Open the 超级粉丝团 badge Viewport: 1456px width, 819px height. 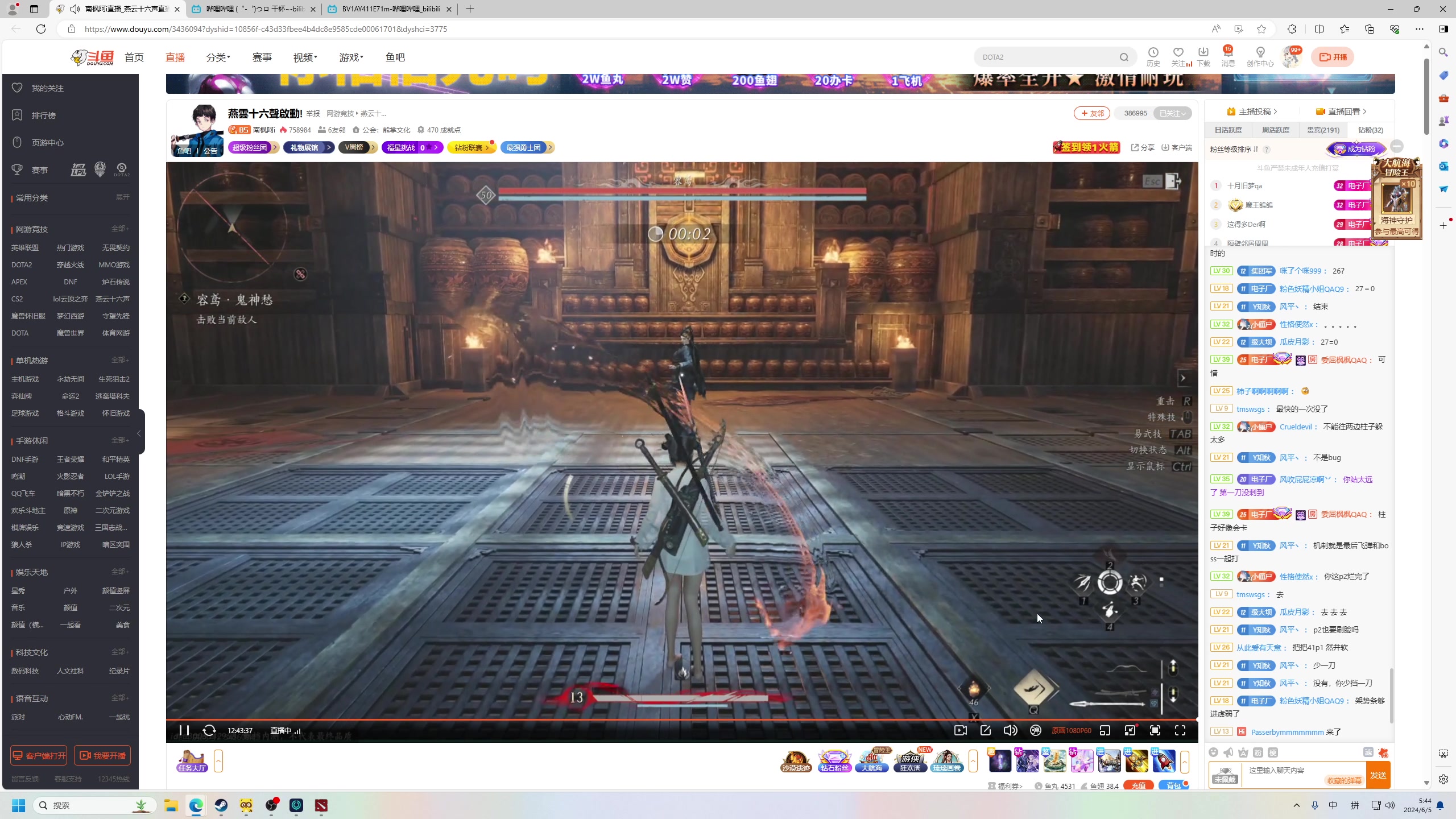point(254,147)
